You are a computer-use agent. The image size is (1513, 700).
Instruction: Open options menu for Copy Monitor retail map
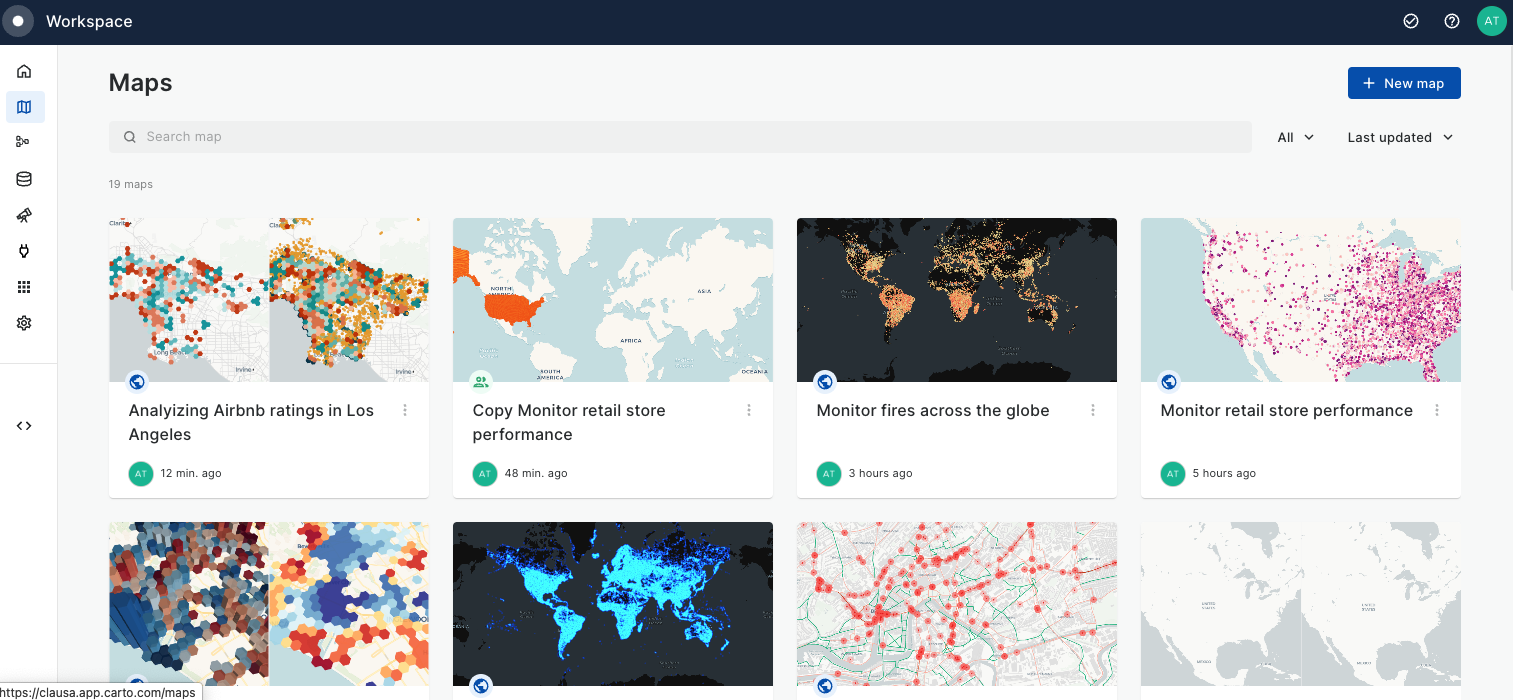coord(749,410)
